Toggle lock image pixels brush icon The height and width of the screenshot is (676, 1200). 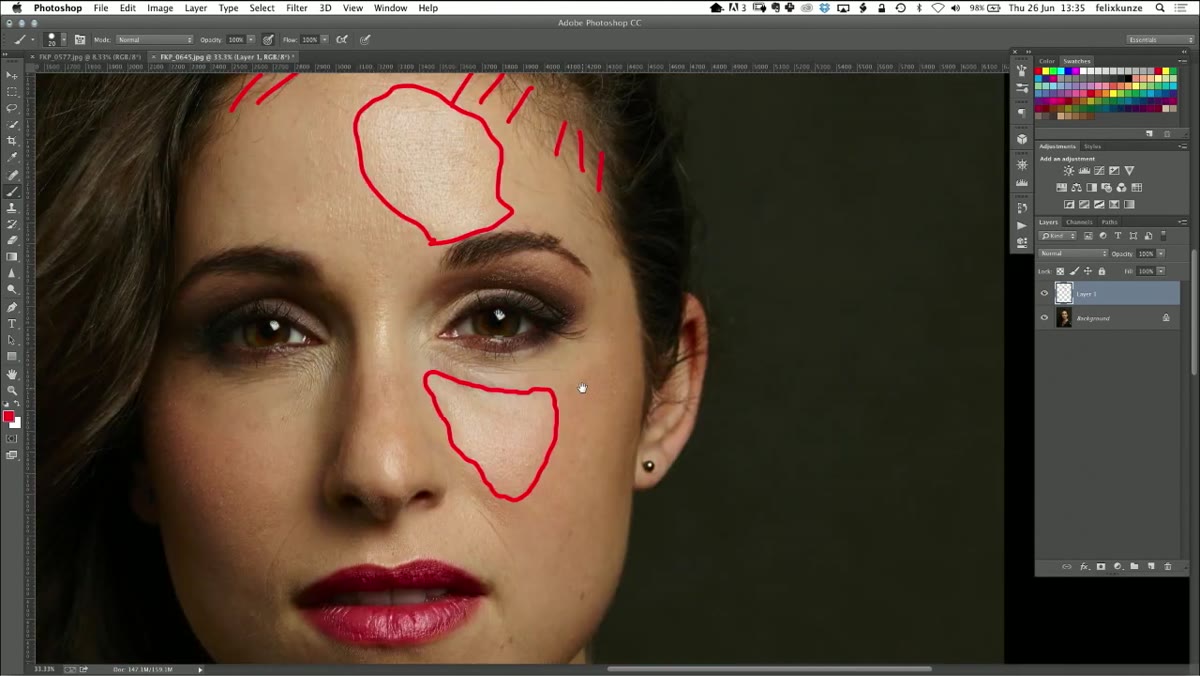[x=1074, y=271]
